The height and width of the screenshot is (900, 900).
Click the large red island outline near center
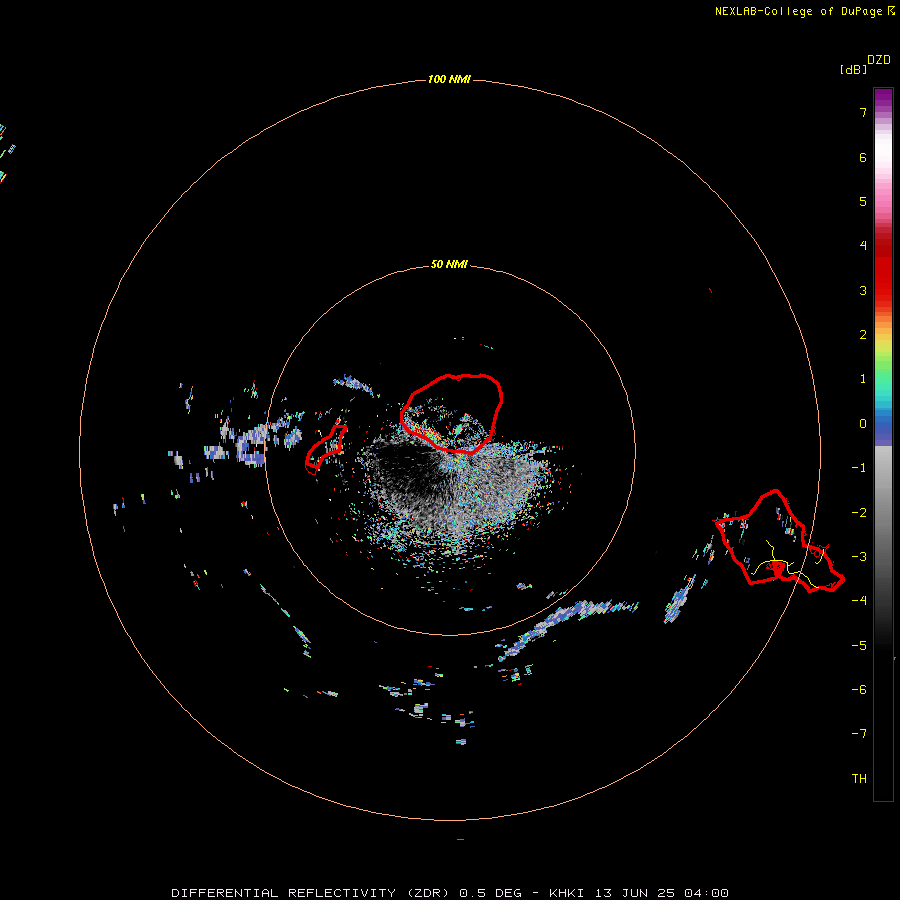tap(452, 413)
